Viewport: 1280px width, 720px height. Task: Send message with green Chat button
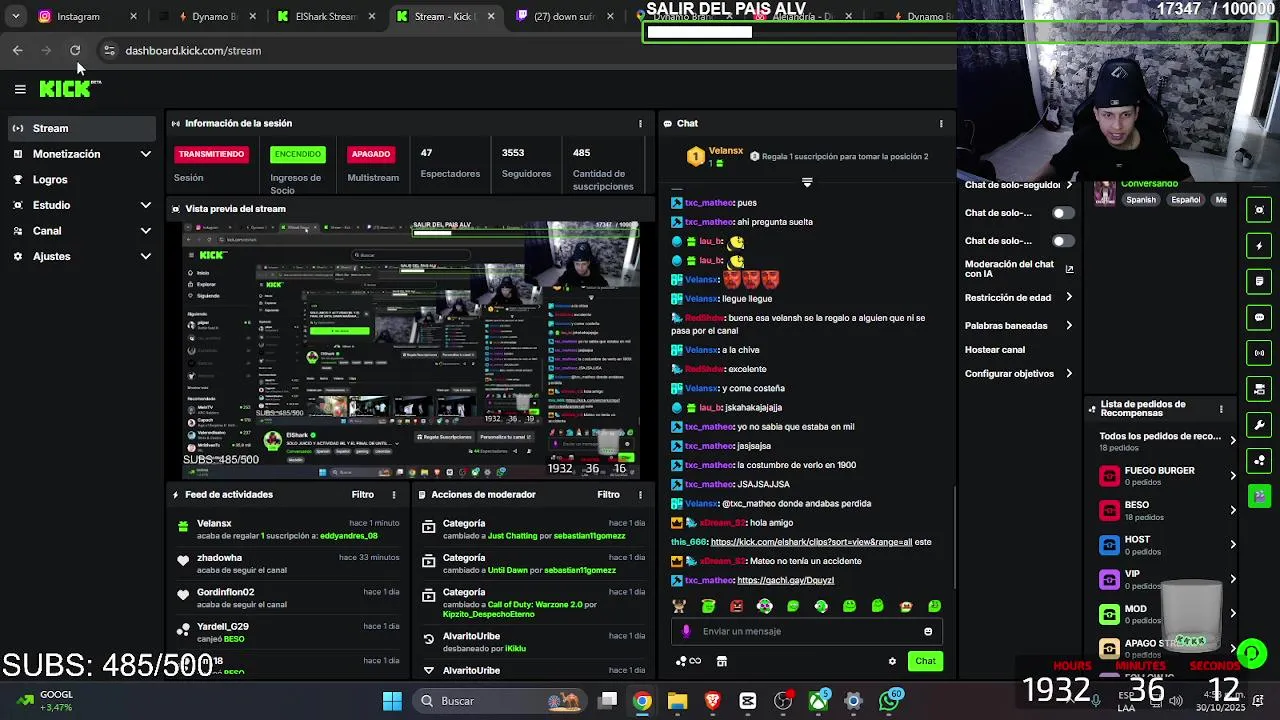pyautogui.click(x=925, y=661)
